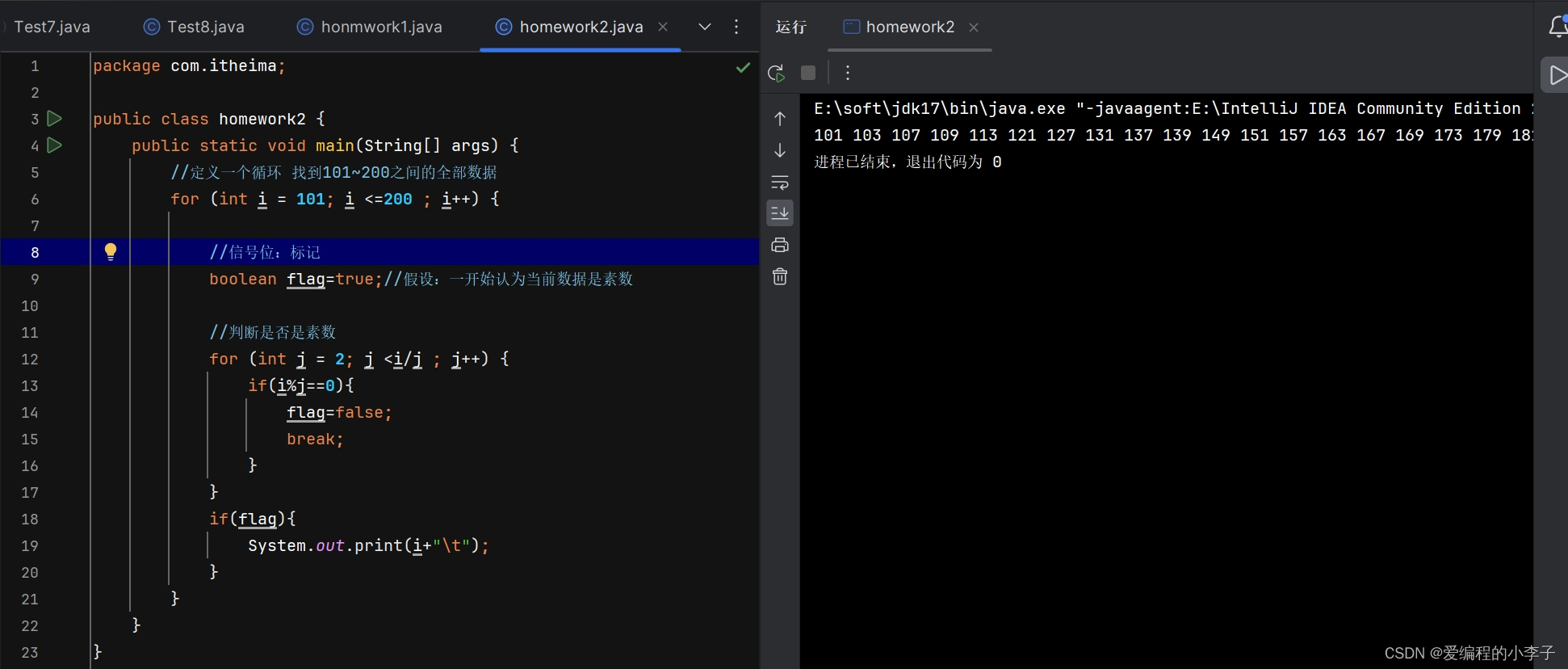Screen dimensions: 1568x669
Task: Open the notifications bell icon
Action: coord(1558,27)
